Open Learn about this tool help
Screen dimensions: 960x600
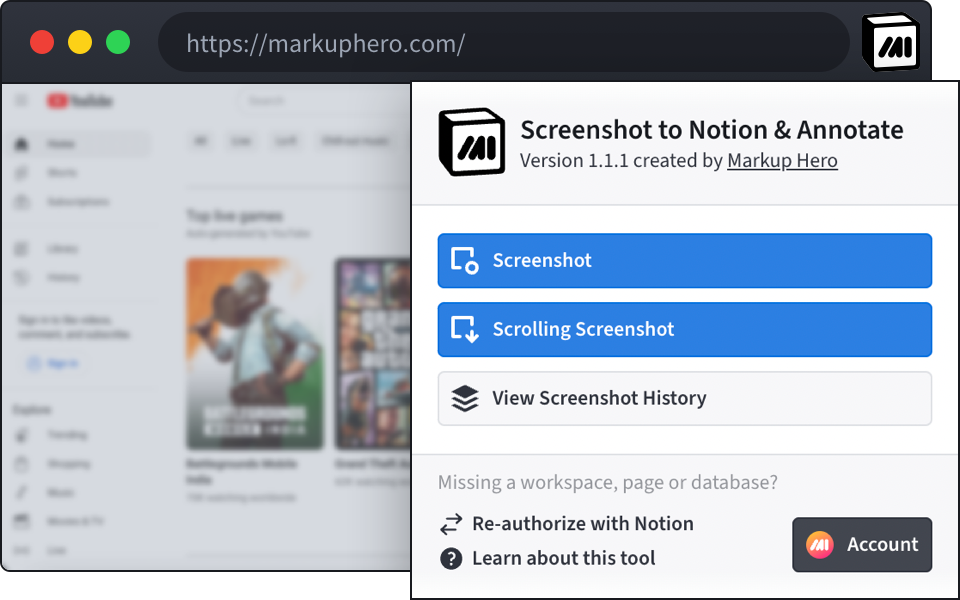[547, 558]
